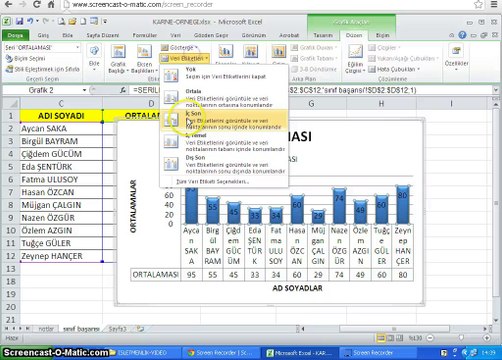
Task: Click Stili Eşleştirmek için Sıfırla button
Action: tap(42, 69)
